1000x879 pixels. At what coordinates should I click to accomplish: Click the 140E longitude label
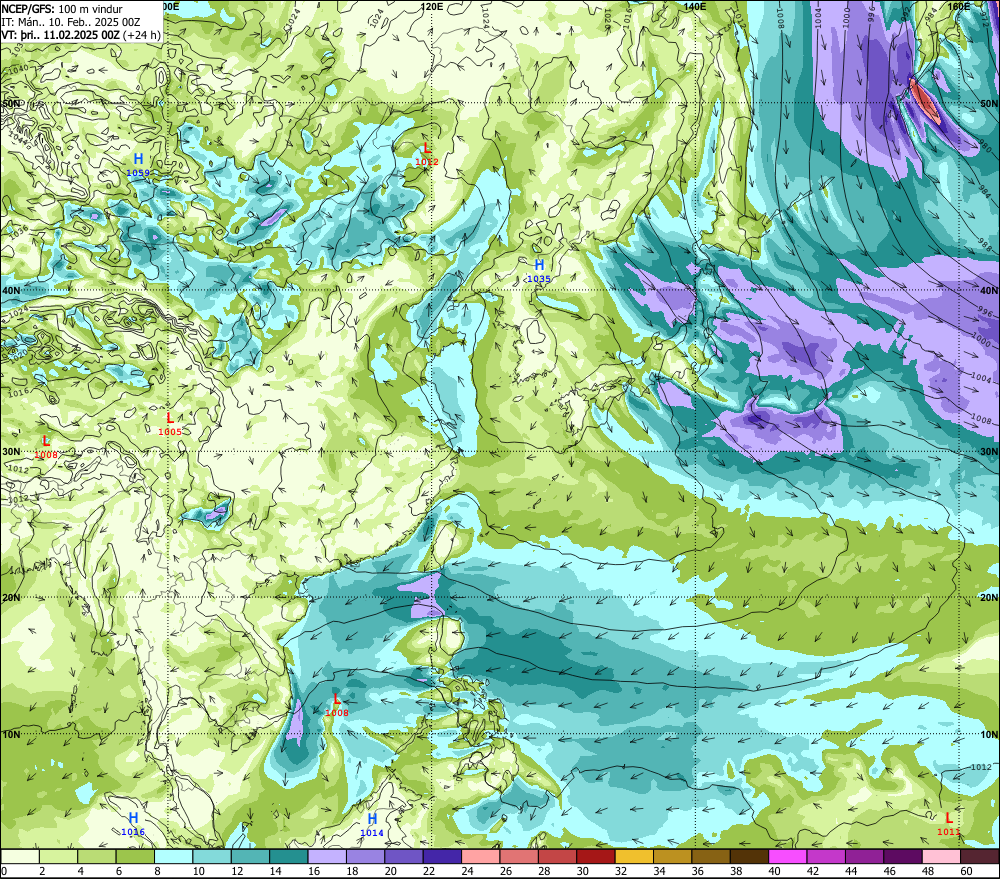click(695, 6)
